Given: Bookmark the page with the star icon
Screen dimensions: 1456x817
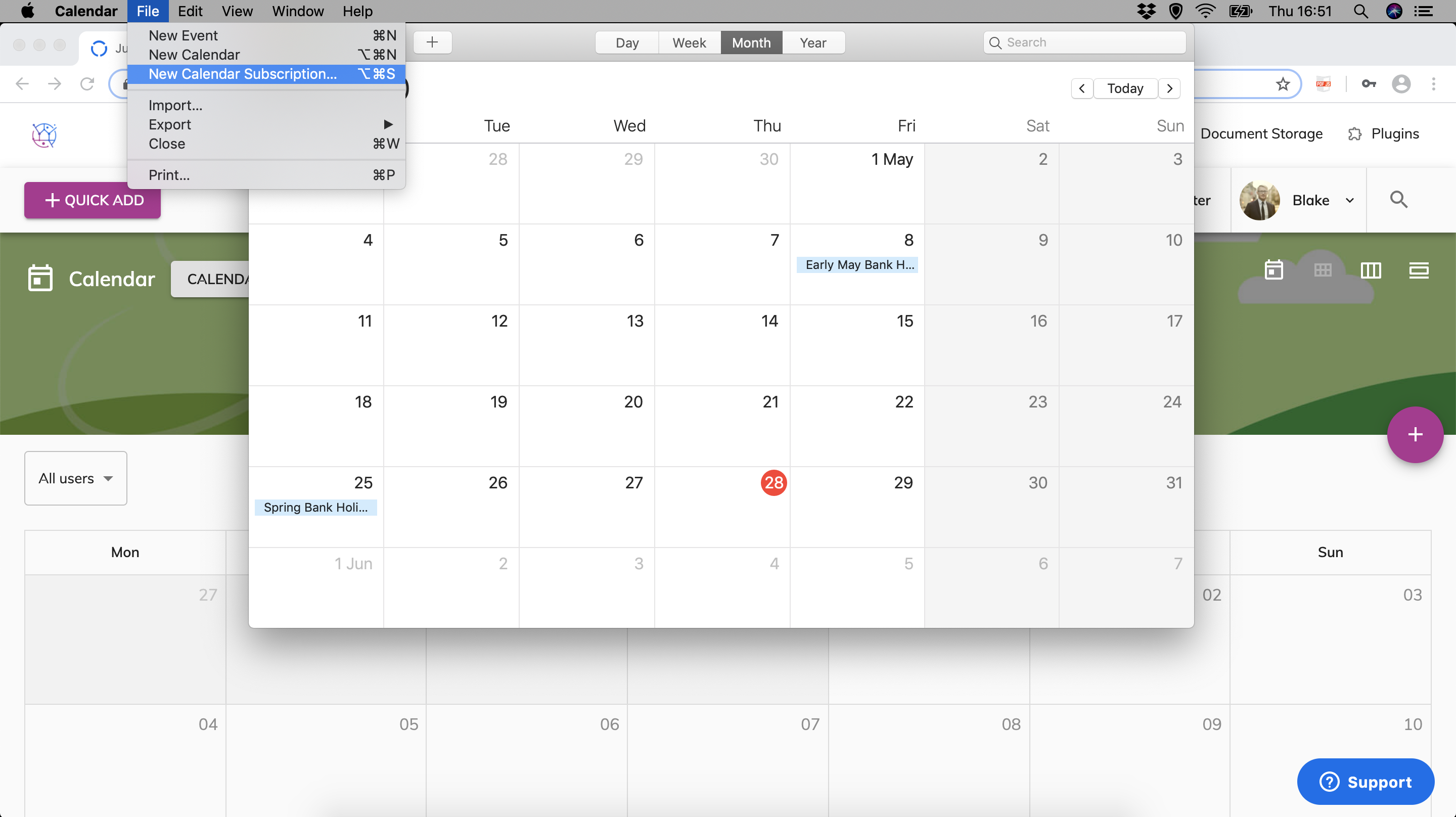Looking at the screenshot, I should [x=1283, y=84].
